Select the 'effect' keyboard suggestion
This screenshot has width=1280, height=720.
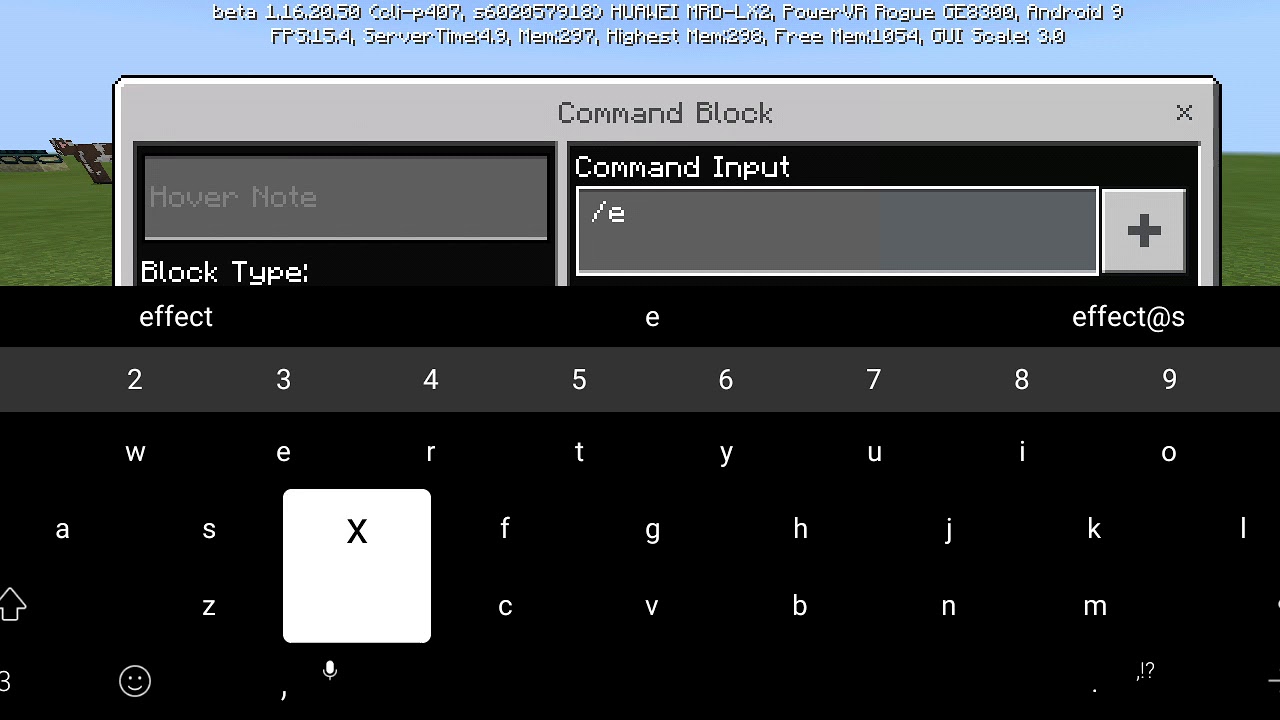[x=176, y=317]
